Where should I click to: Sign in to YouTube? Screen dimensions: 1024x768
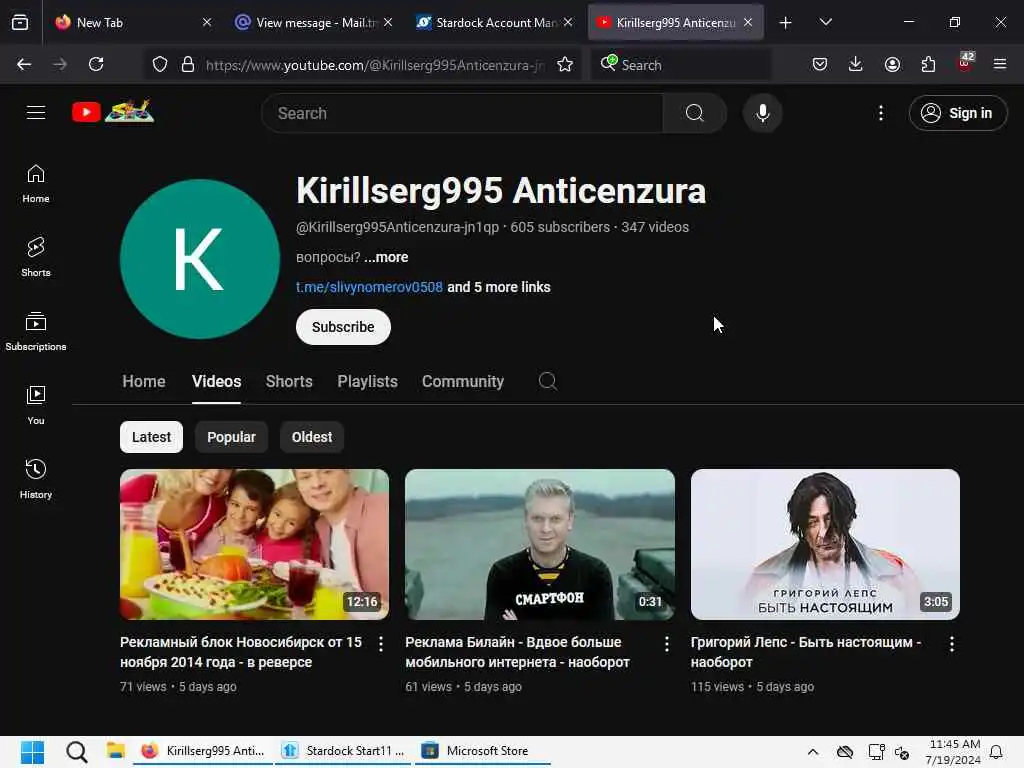(x=957, y=113)
